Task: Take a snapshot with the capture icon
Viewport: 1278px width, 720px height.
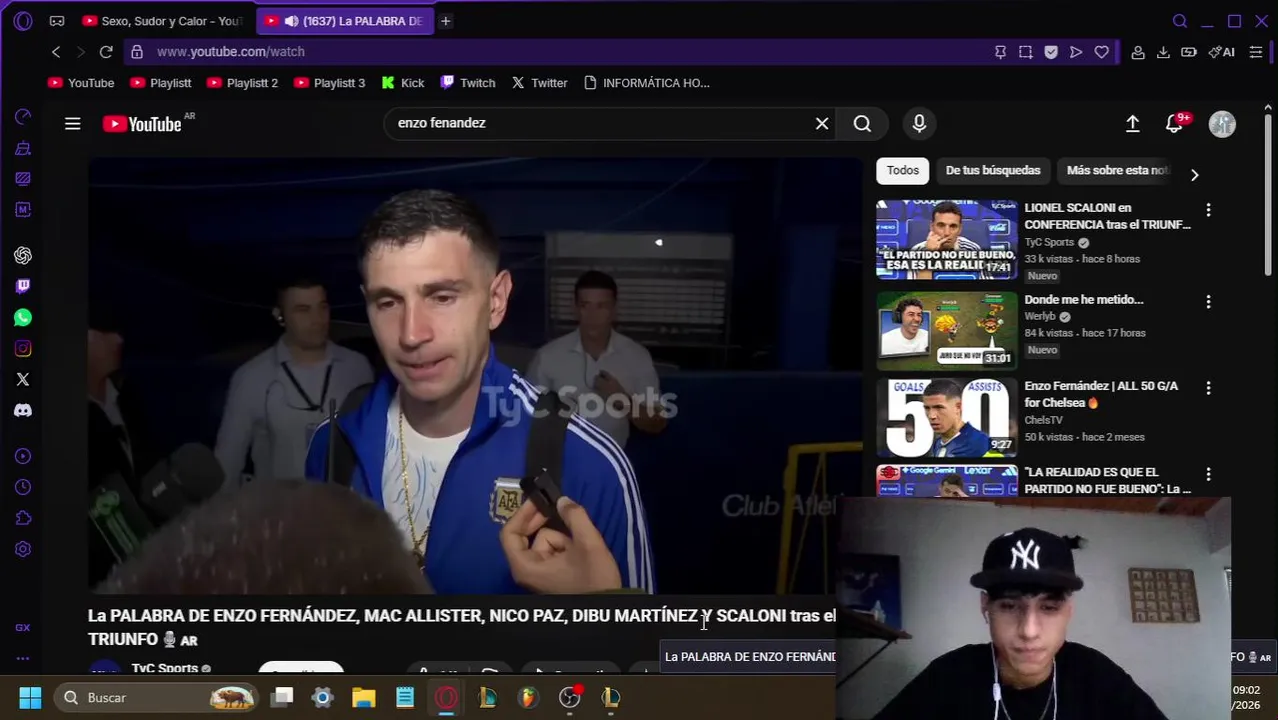Action: (1026, 52)
